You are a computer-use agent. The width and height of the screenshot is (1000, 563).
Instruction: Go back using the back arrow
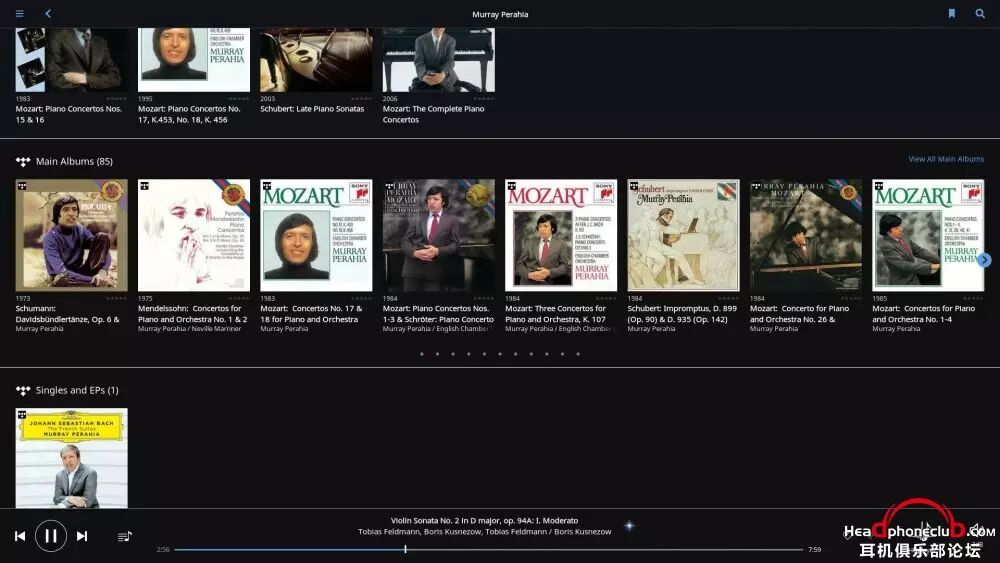(x=48, y=13)
